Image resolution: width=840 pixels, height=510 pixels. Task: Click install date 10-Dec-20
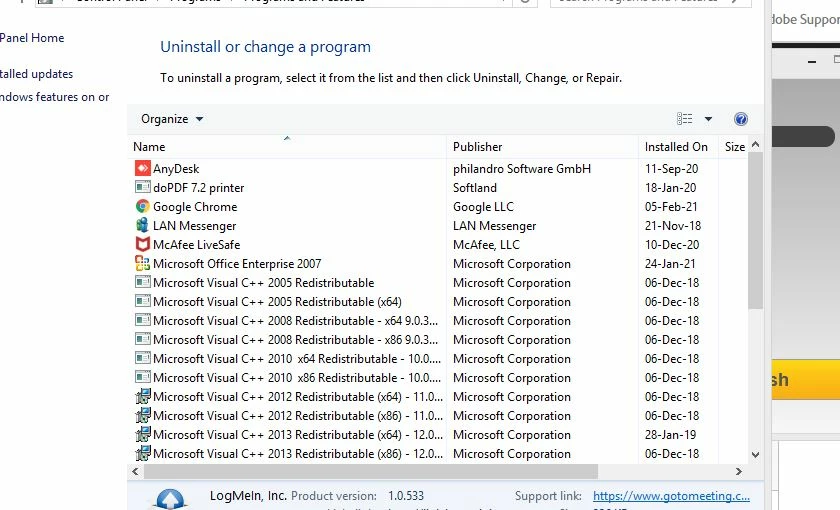(672, 245)
